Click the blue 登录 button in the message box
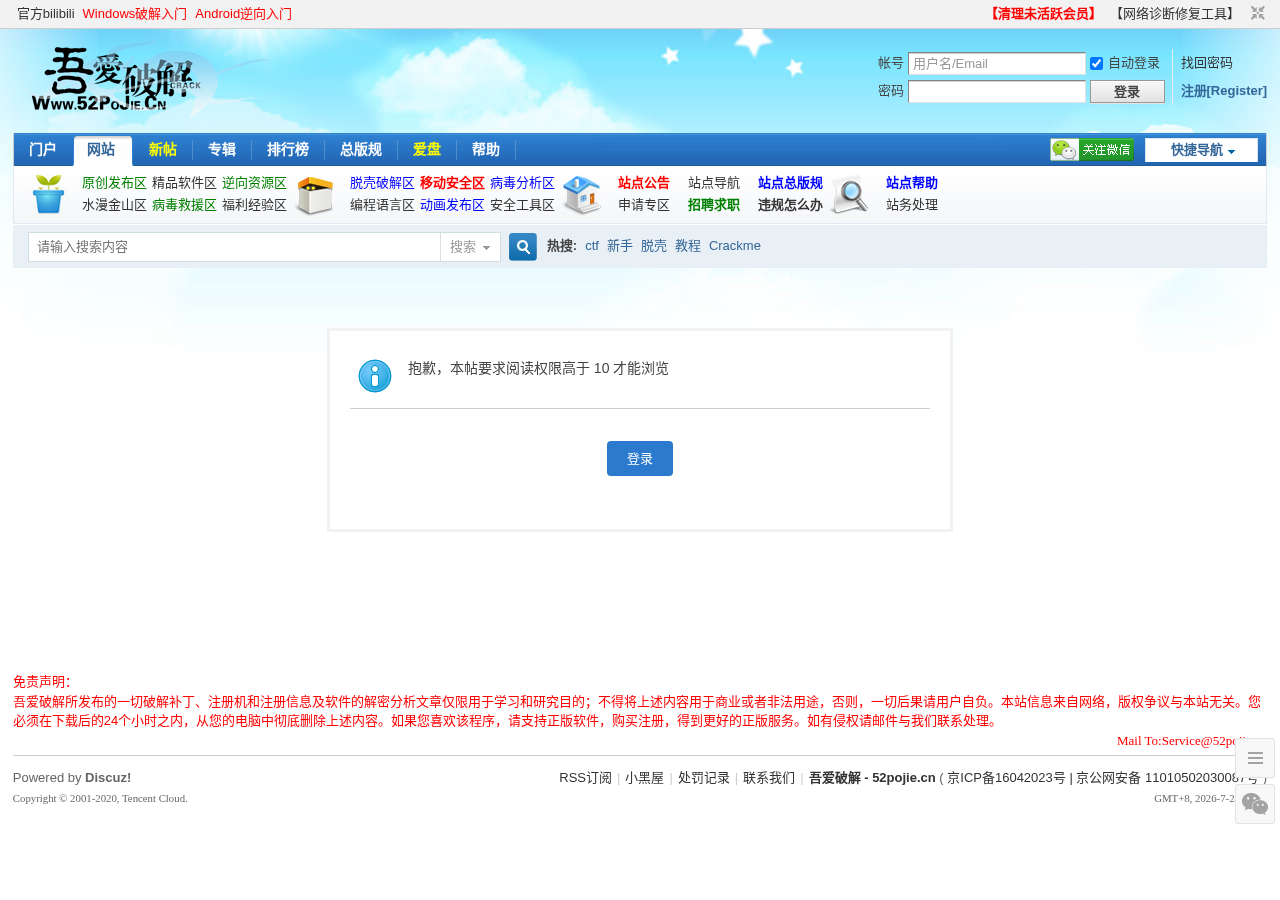Screen dimensions: 1280x900 click(x=640, y=458)
